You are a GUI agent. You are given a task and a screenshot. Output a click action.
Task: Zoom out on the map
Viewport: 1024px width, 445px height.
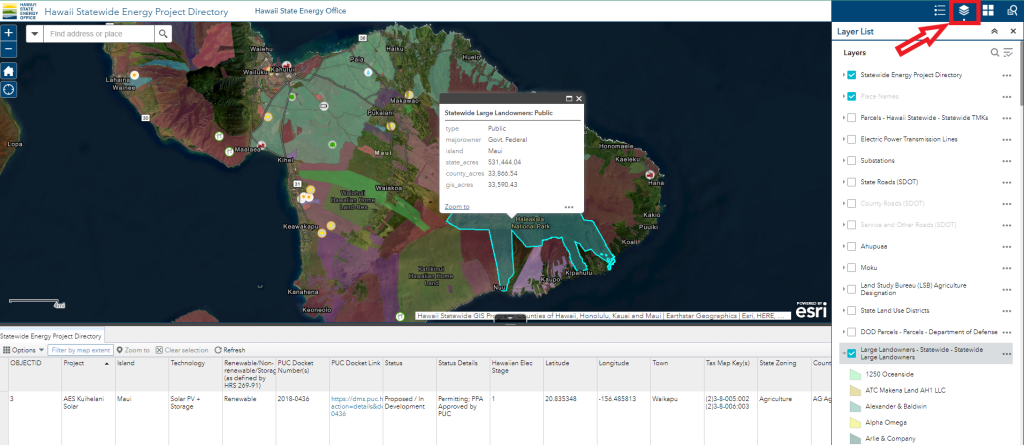point(8,48)
